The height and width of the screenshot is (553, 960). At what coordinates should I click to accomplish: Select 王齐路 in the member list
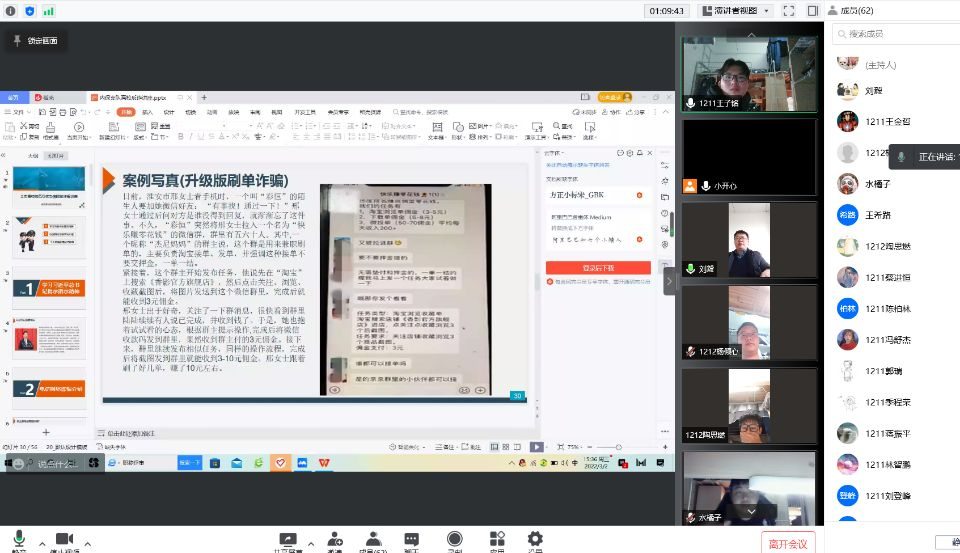(x=880, y=215)
